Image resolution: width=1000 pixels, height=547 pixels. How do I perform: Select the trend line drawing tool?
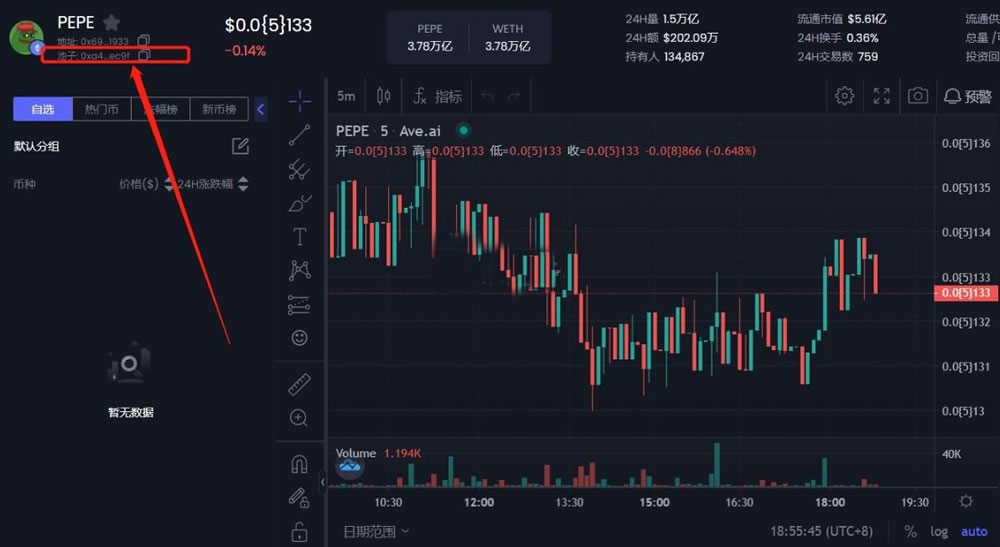pos(299,135)
